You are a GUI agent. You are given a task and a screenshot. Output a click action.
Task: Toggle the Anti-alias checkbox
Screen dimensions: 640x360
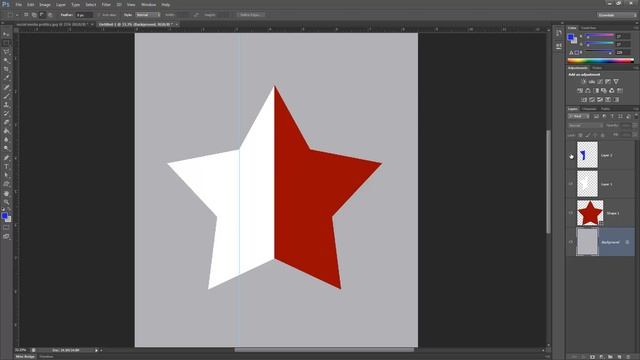(99, 15)
